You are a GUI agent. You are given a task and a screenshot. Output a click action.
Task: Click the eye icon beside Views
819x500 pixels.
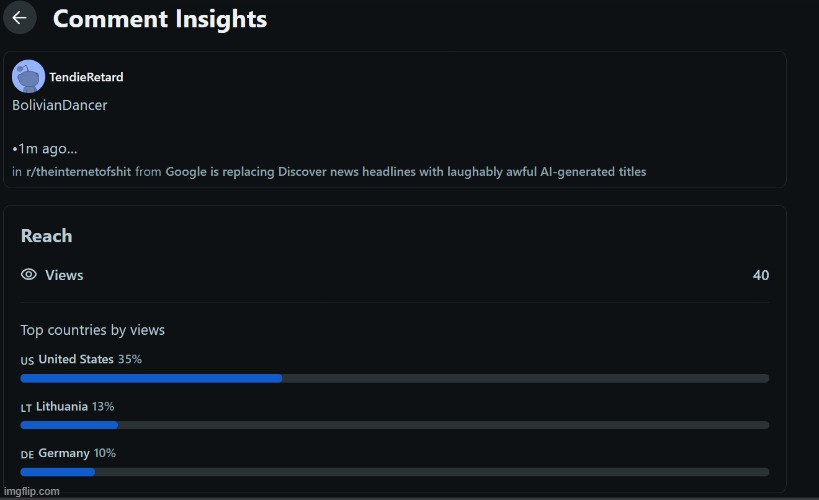pyautogui.click(x=29, y=275)
